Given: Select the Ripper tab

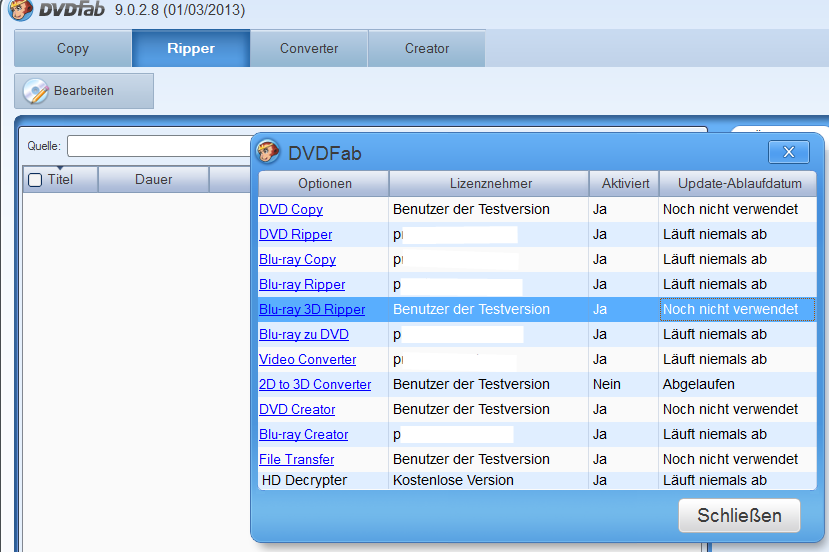Looking at the screenshot, I should coord(191,48).
